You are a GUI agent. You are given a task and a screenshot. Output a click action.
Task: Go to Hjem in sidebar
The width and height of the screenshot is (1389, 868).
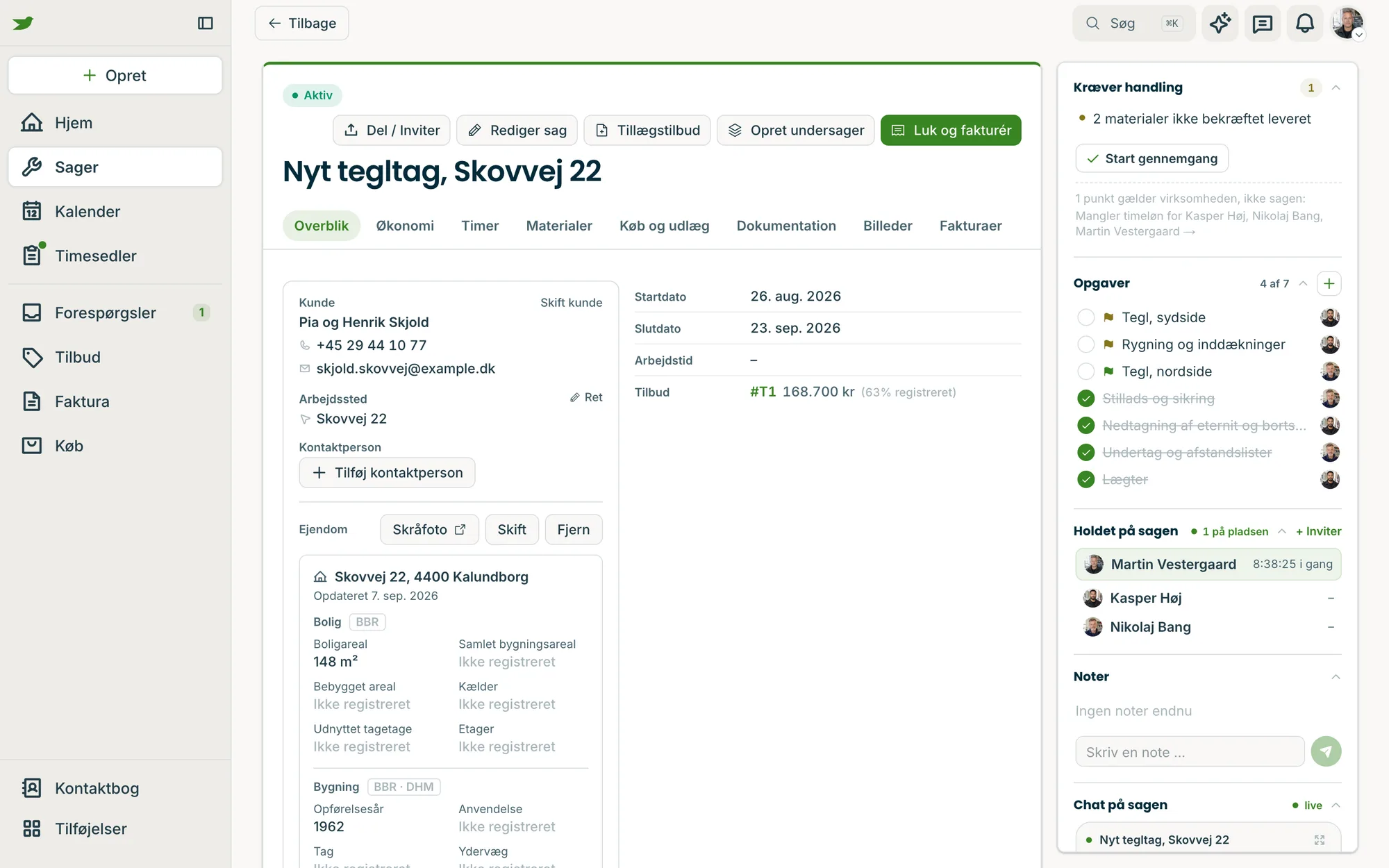(x=115, y=123)
